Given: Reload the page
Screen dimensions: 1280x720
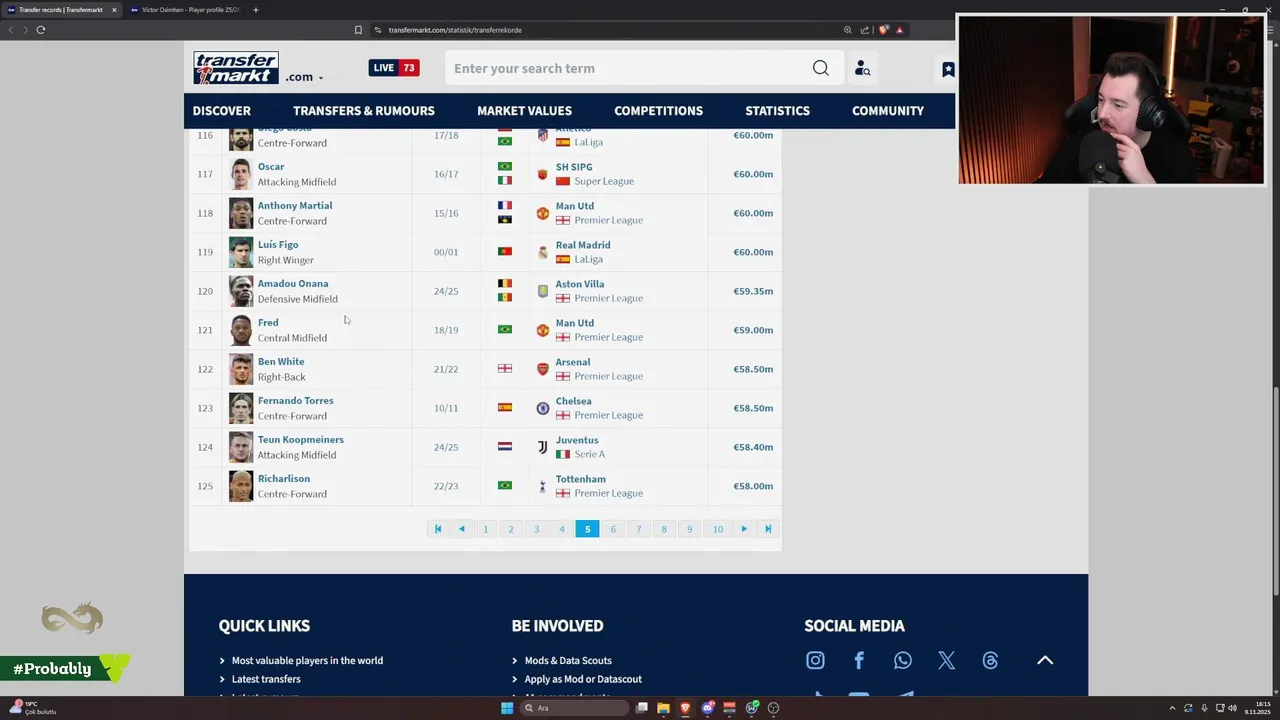Looking at the screenshot, I should coord(41,30).
